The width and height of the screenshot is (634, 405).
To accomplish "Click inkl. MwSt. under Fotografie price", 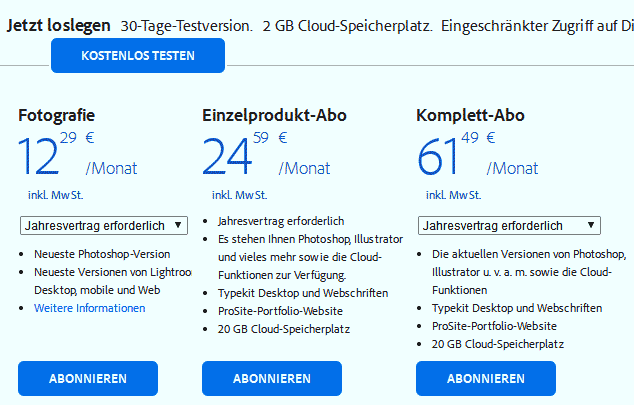I will (x=56, y=194).
